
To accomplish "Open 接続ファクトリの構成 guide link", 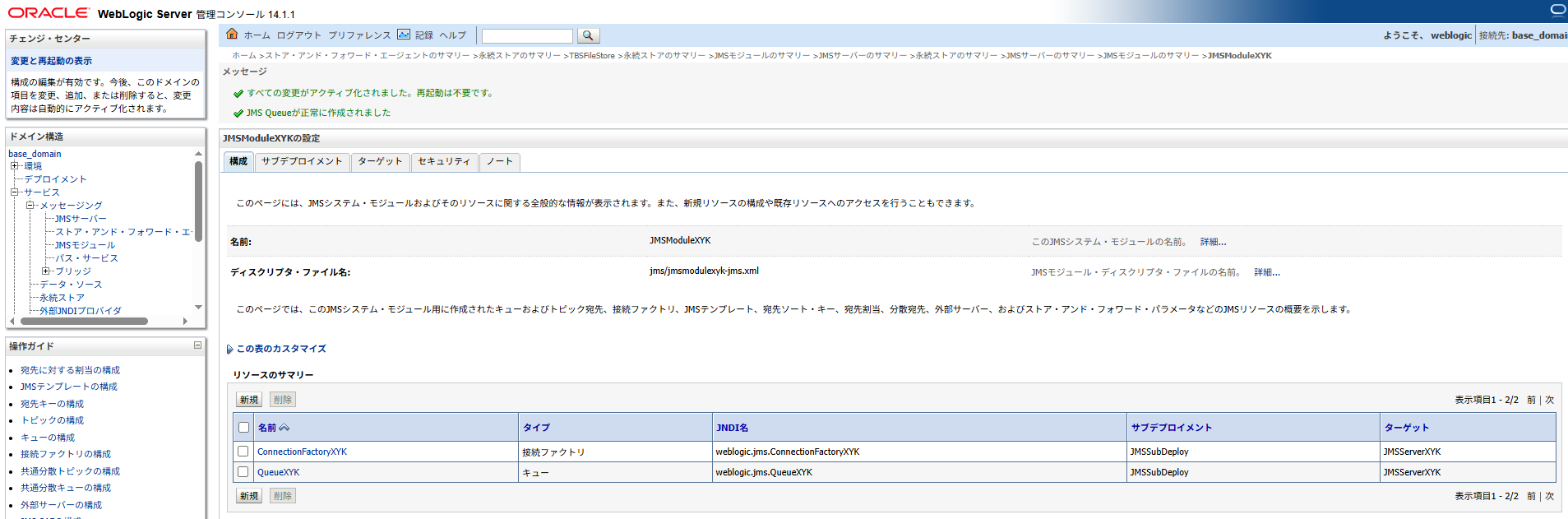I will [66, 454].
